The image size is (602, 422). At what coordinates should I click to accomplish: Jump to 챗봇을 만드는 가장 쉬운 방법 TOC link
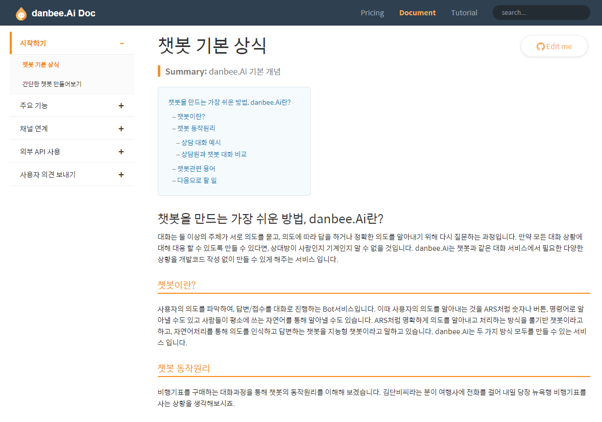[x=230, y=102]
